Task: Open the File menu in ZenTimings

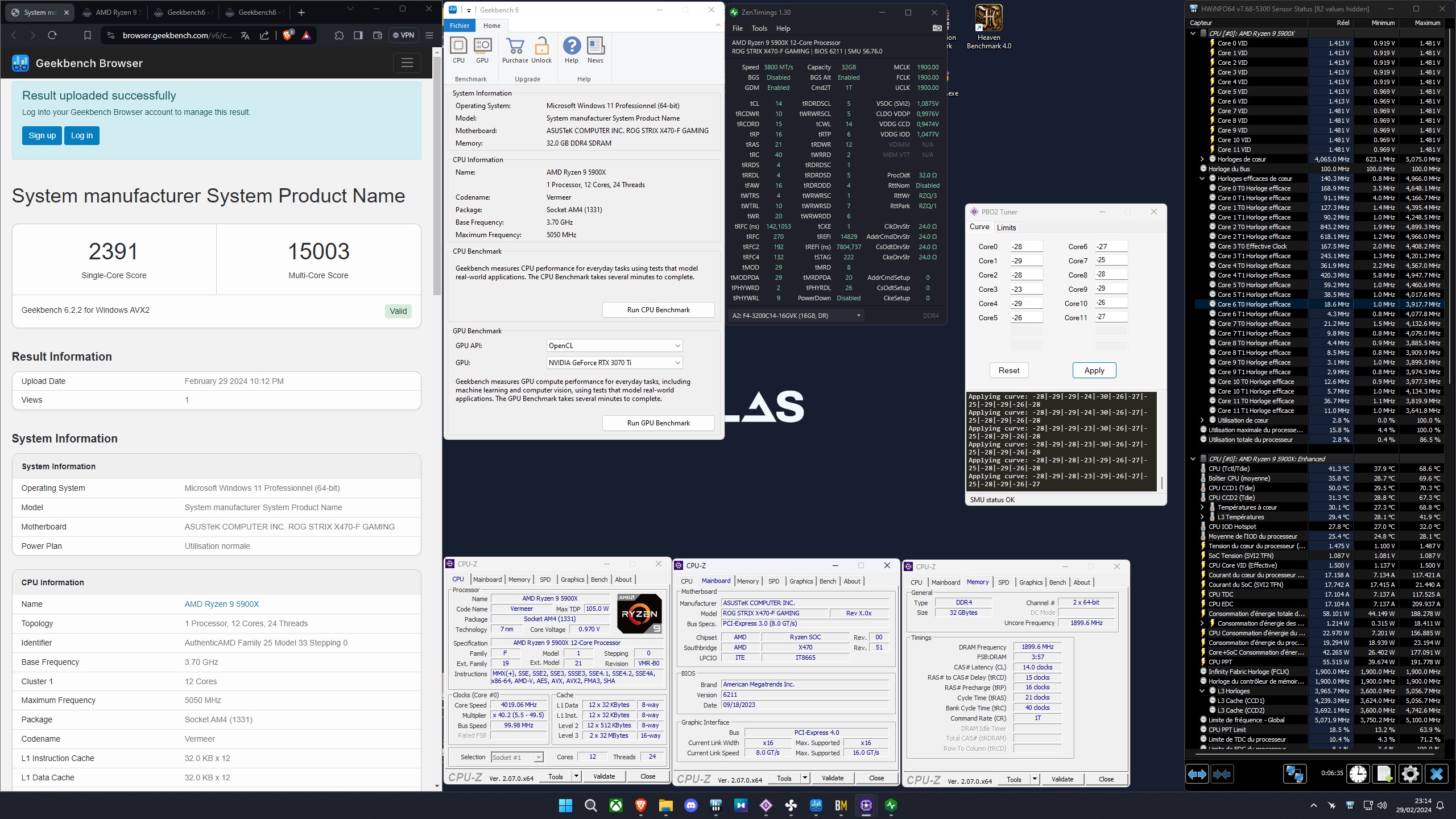Action: pyautogui.click(x=738, y=28)
